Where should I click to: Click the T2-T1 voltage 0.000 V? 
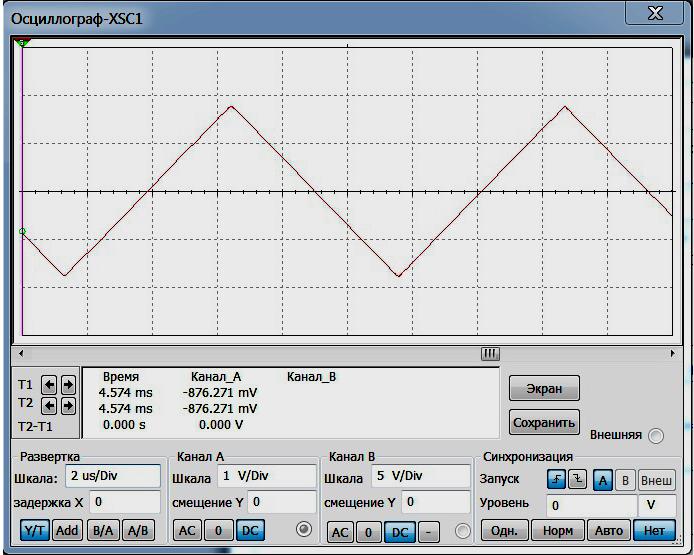(x=221, y=425)
